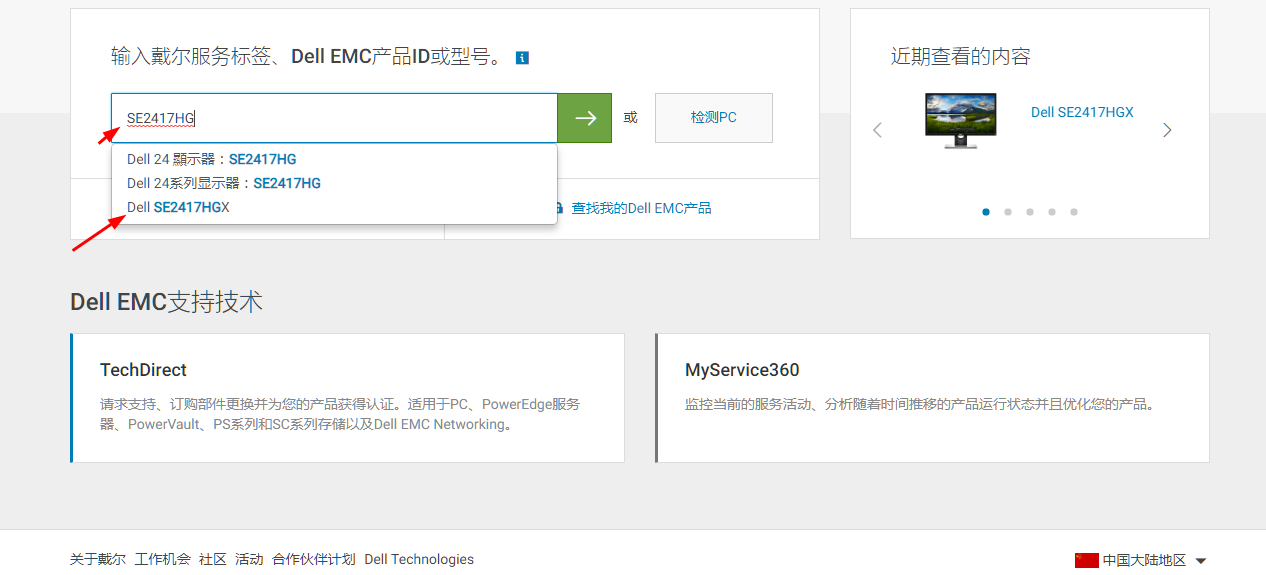Select the fifth carousel dot
Screen dimensions: 1266x575
coord(1074,212)
